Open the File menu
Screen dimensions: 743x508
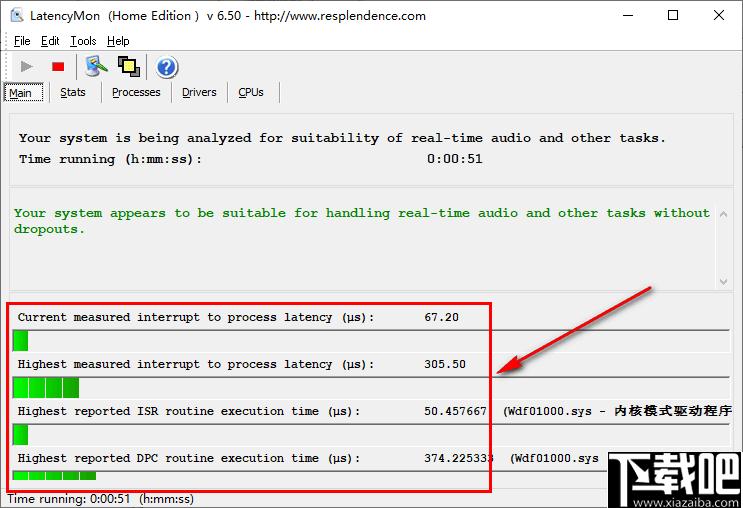[x=22, y=41]
